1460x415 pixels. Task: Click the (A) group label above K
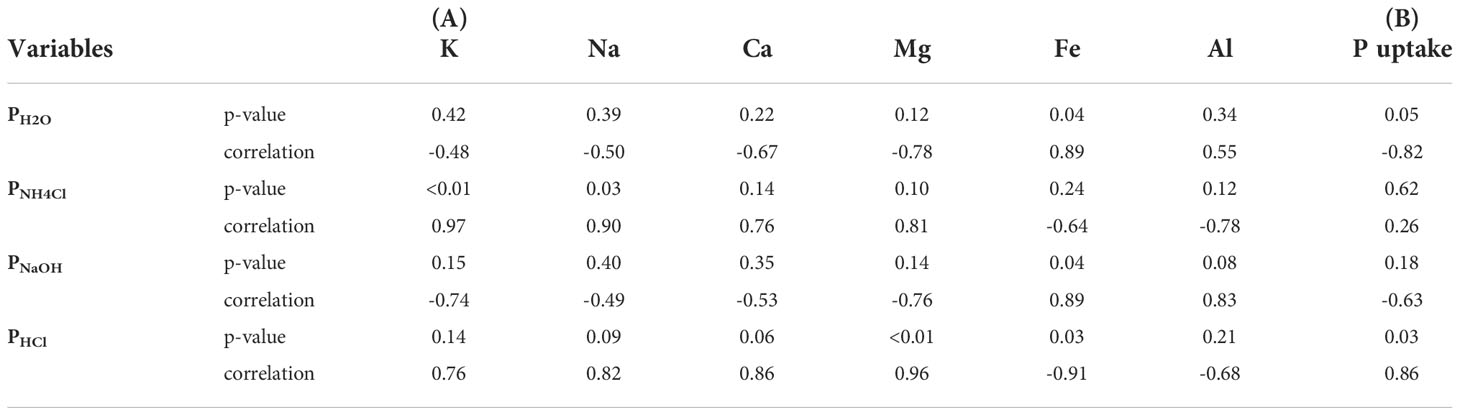(450, 18)
